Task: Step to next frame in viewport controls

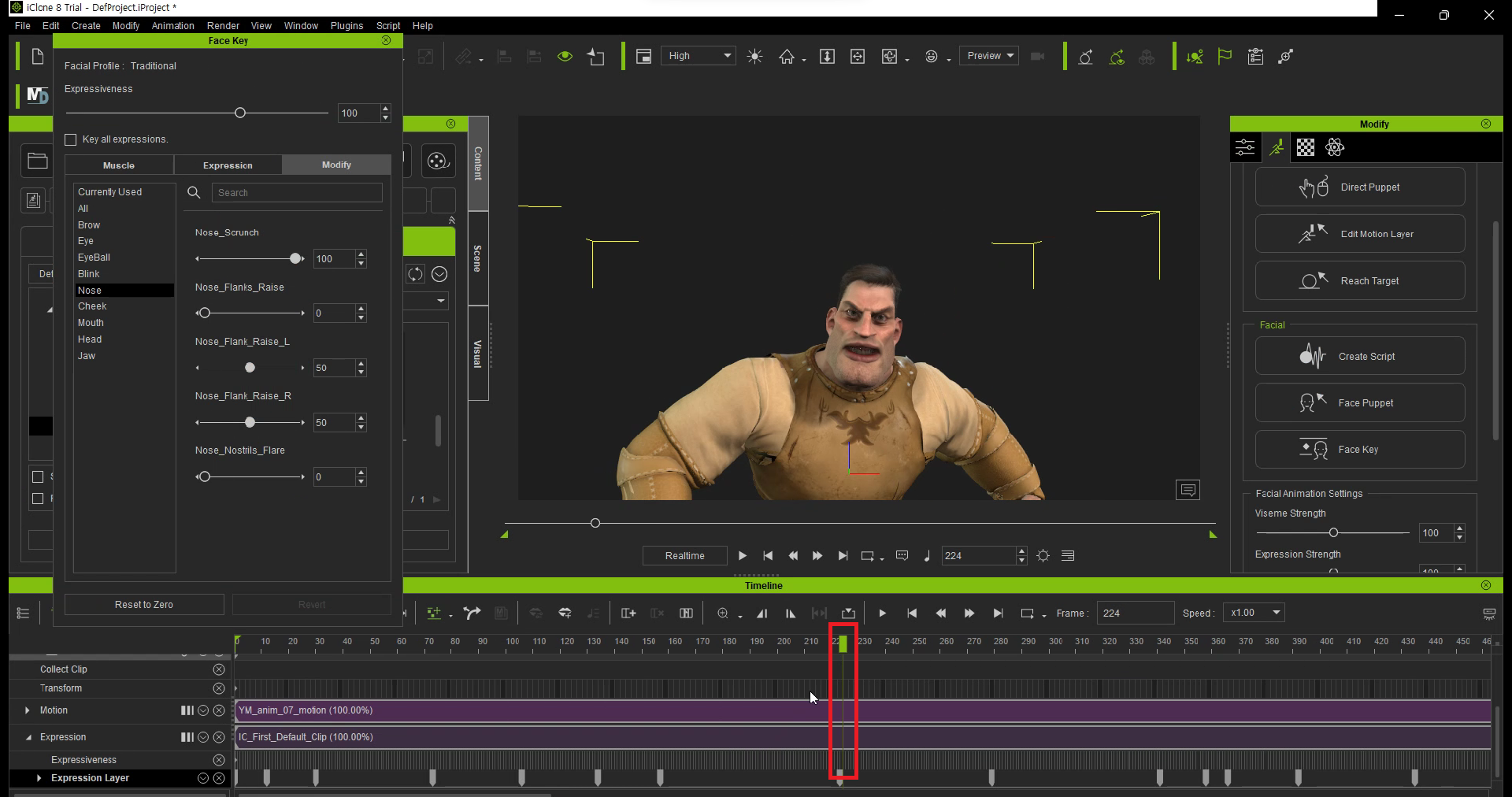Action: (x=817, y=556)
